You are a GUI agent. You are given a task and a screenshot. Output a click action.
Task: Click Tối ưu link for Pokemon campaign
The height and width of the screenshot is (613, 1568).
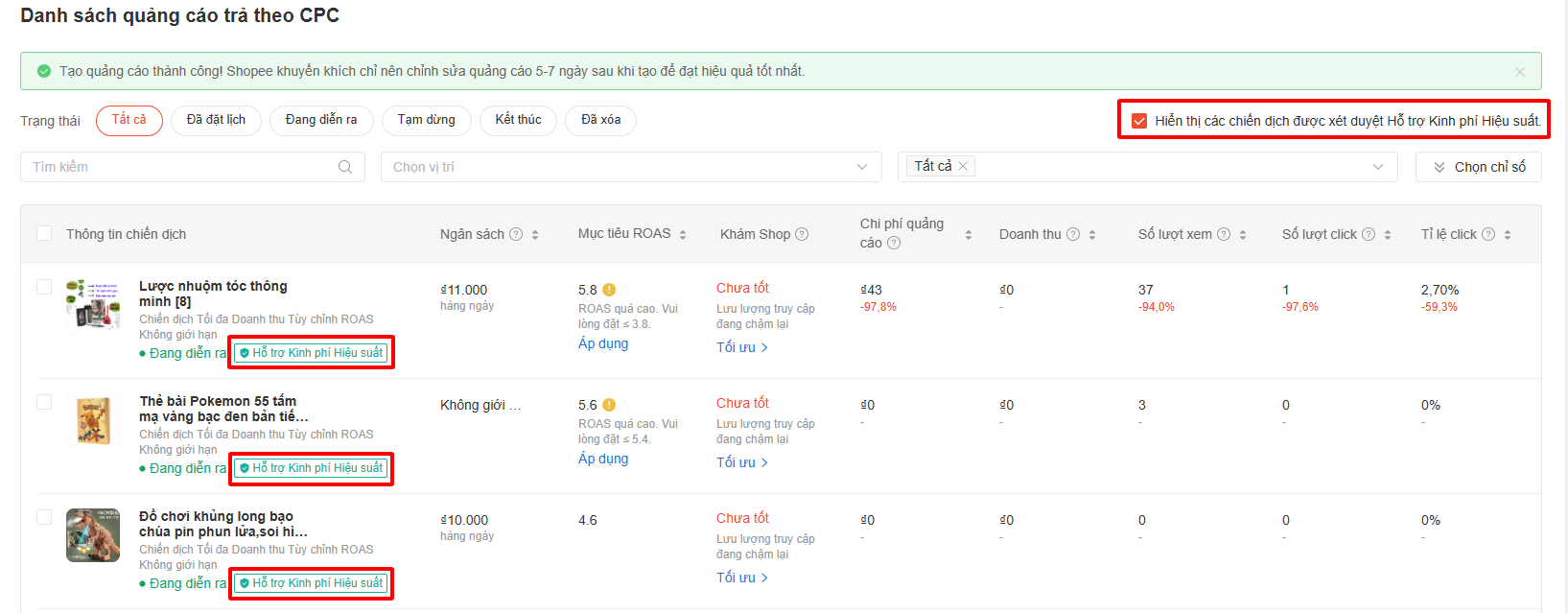[x=741, y=462]
